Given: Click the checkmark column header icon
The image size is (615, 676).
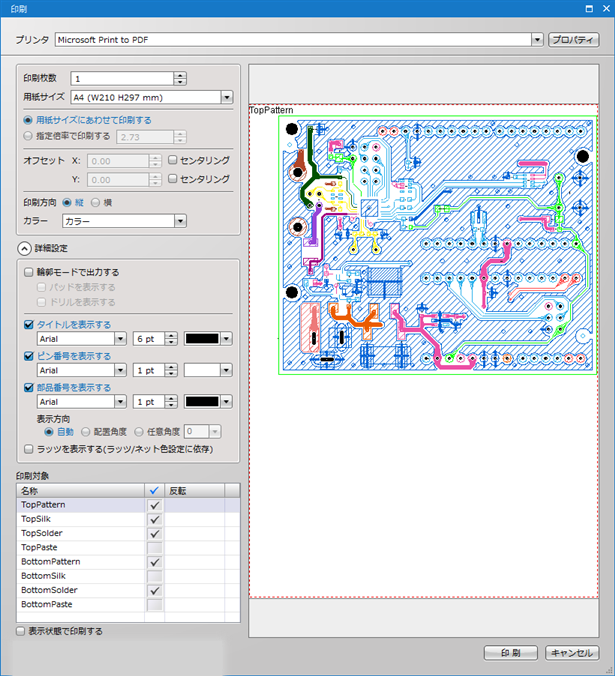Looking at the screenshot, I should point(154,491).
